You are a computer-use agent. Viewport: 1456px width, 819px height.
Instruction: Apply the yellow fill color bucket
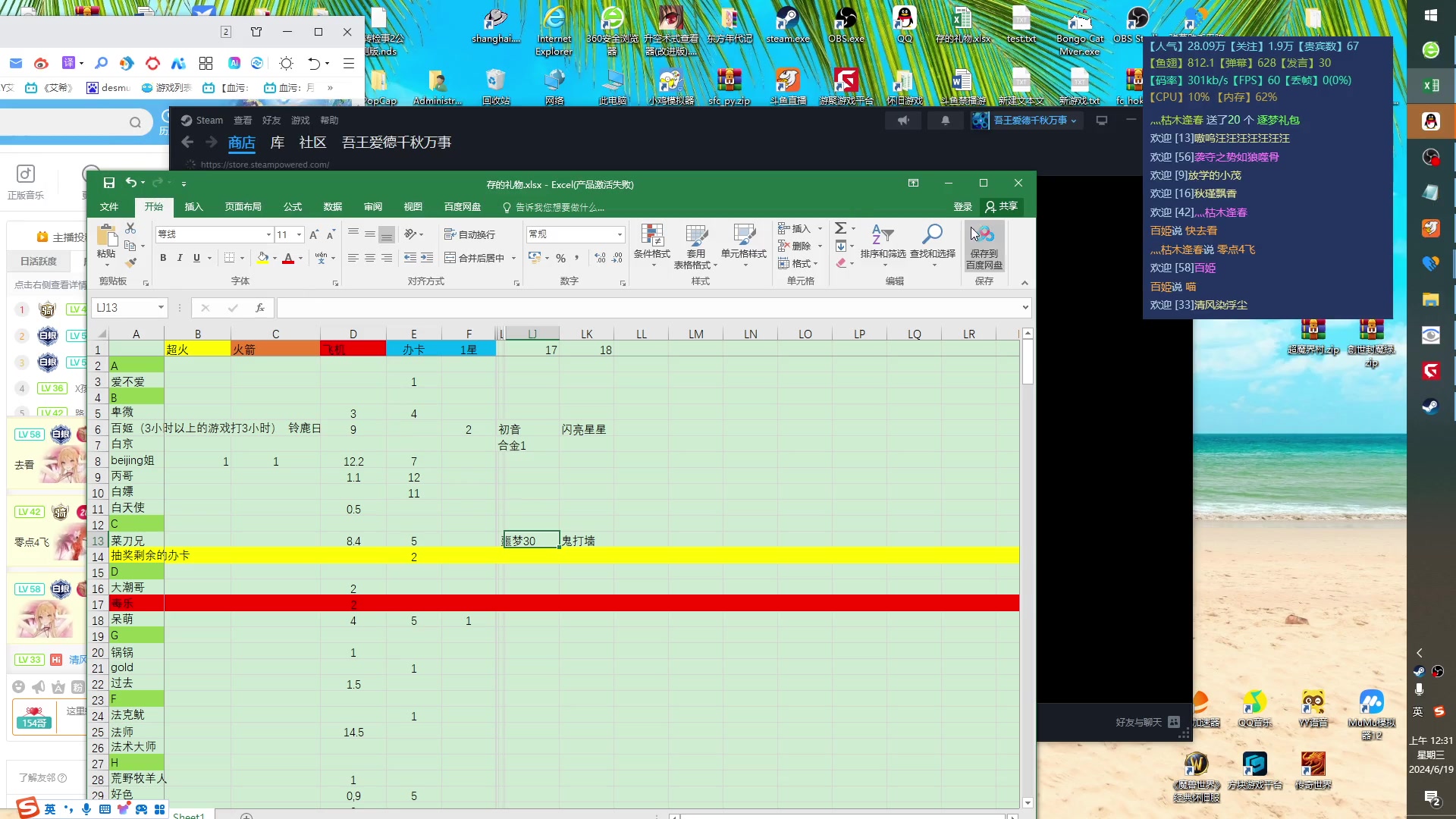[x=262, y=259]
